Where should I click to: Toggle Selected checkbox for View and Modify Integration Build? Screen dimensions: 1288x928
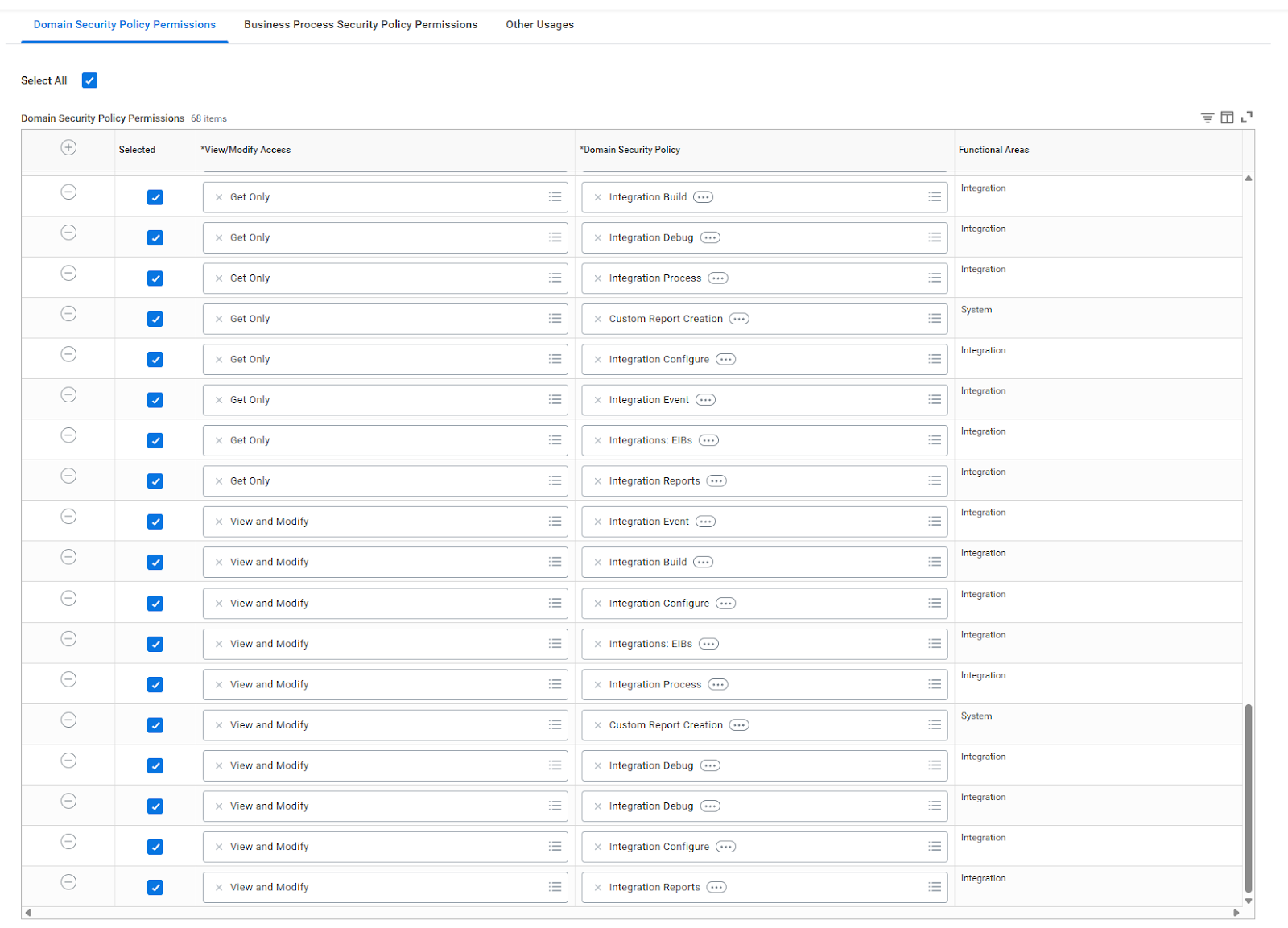tap(155, 563)
